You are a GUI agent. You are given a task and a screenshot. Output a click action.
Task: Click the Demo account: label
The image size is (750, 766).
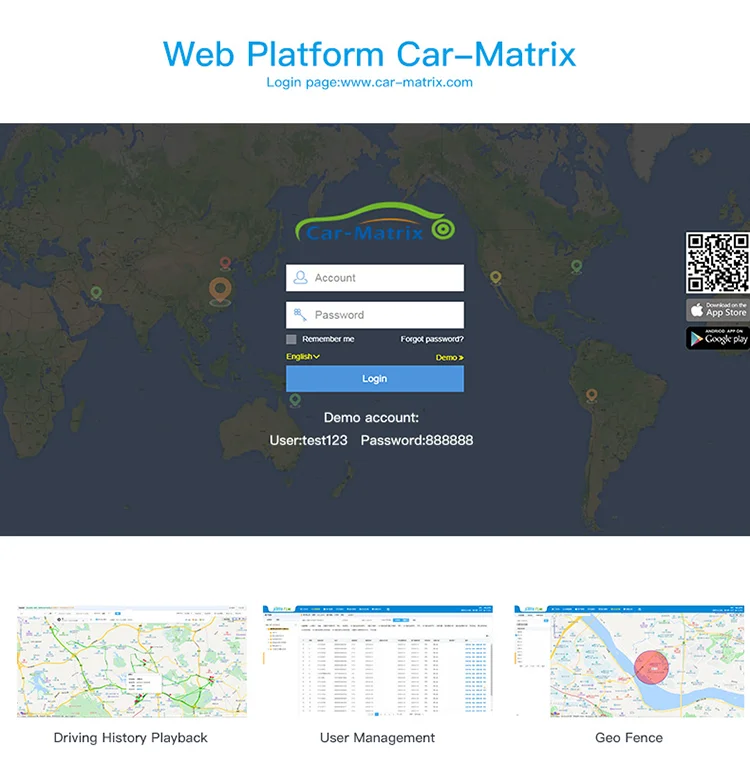[x=371, y=418]
